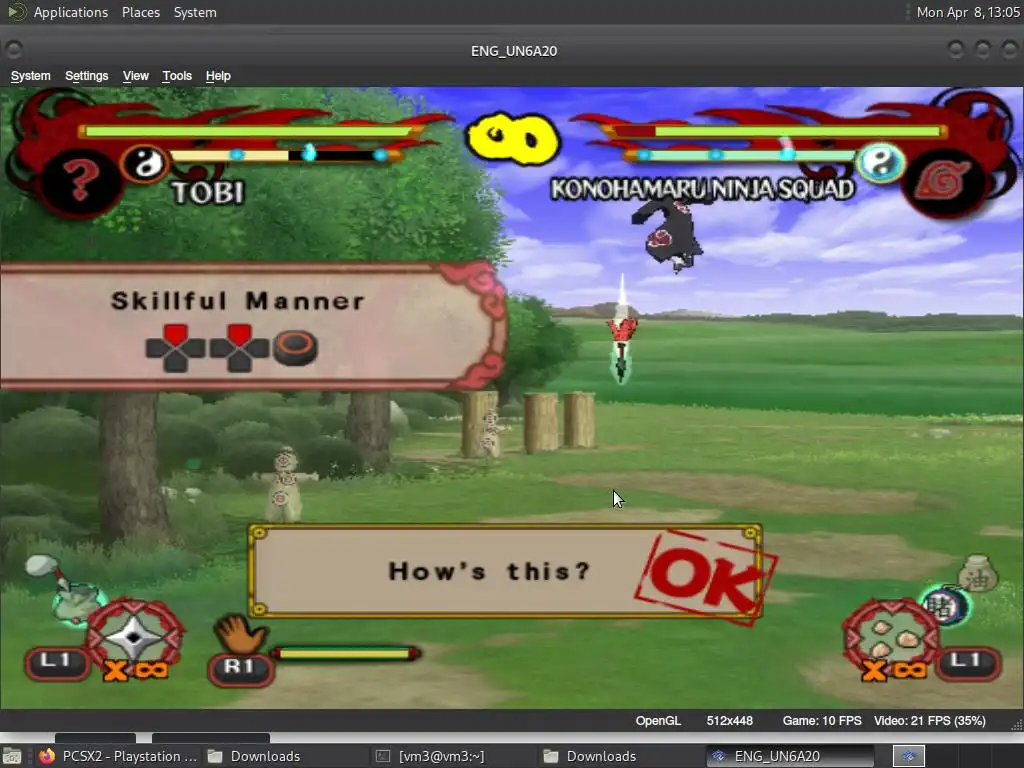Click the show desktop icon in taskbar
1024x768 pixels.
[12, 756]
